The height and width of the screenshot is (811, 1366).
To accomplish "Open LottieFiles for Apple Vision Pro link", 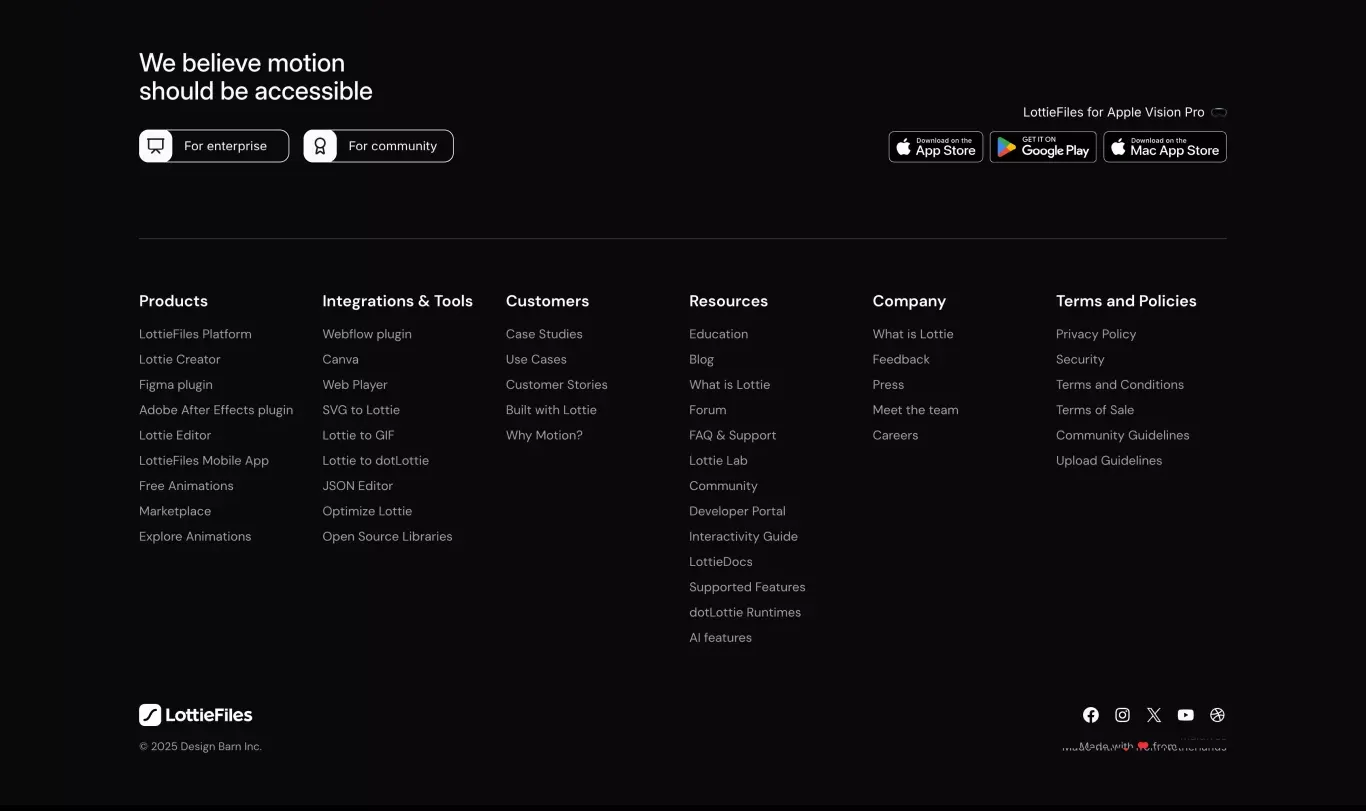I will click(x=1125, y=112).
